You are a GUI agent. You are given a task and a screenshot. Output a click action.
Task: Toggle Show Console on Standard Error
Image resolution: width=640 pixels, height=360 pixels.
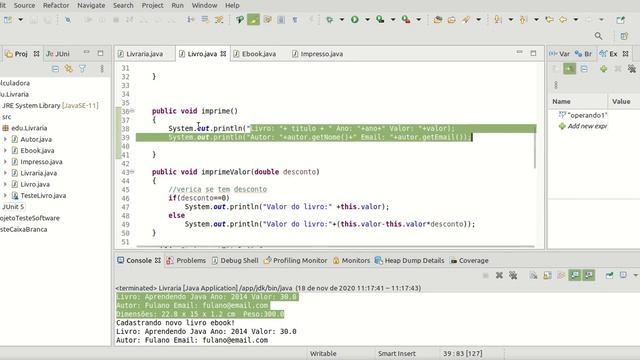(589, 276)
